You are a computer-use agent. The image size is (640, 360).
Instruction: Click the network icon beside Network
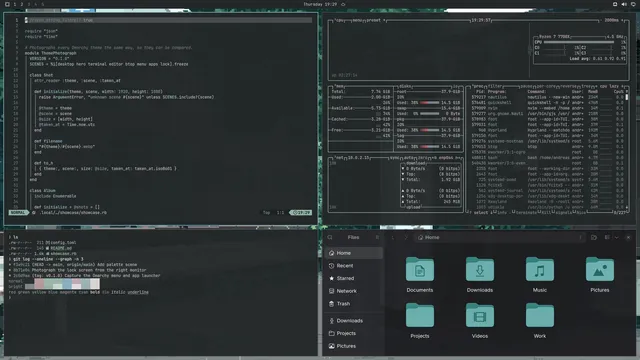[x=331, y=291]
